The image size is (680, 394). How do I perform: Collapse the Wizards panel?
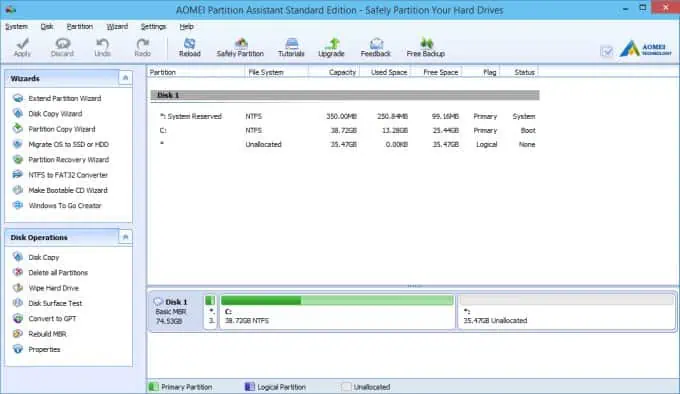[125, 78]
